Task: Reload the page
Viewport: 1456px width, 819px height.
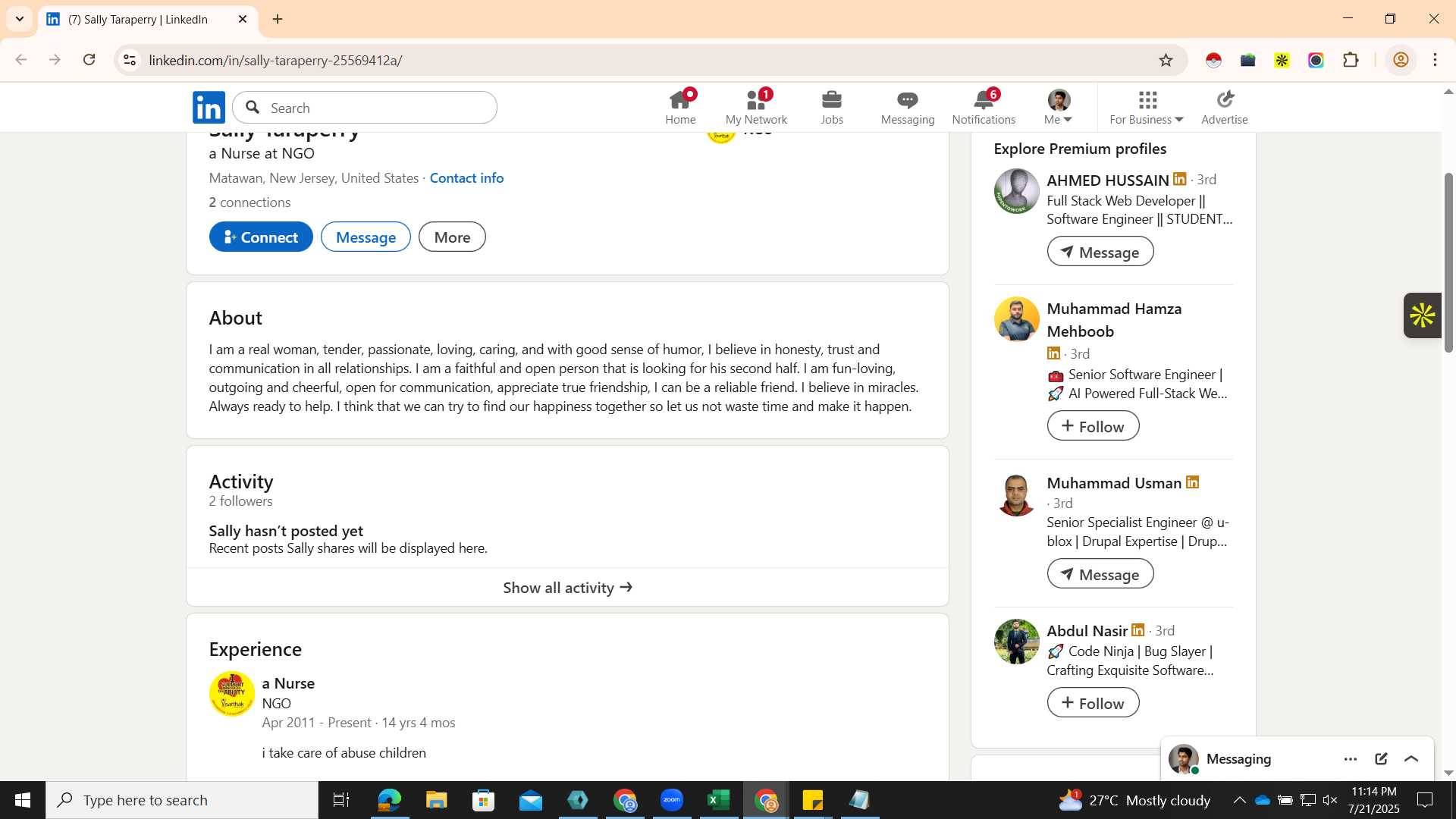Action: click(89, 60)
